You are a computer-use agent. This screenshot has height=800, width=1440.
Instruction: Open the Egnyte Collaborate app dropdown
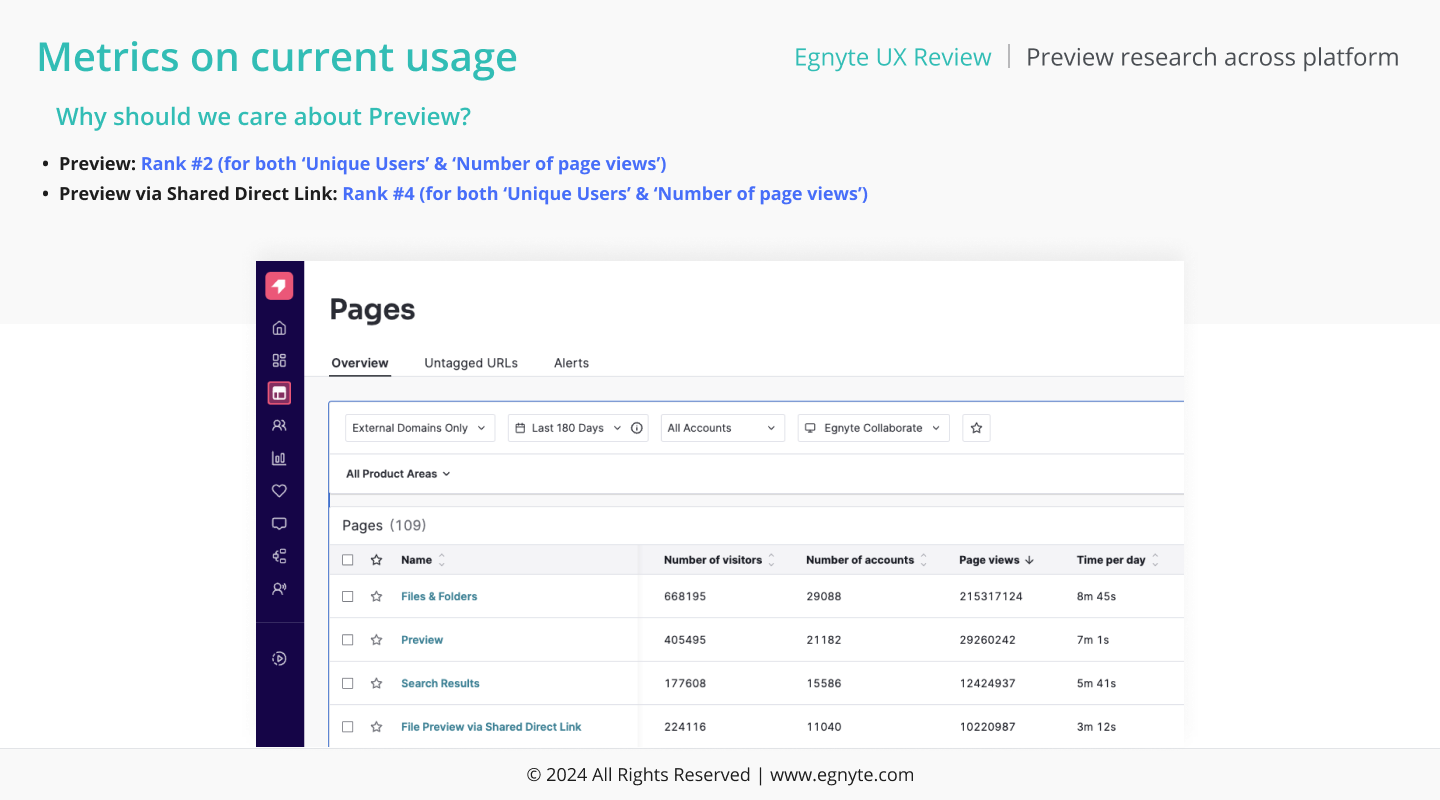pos(874,428)
